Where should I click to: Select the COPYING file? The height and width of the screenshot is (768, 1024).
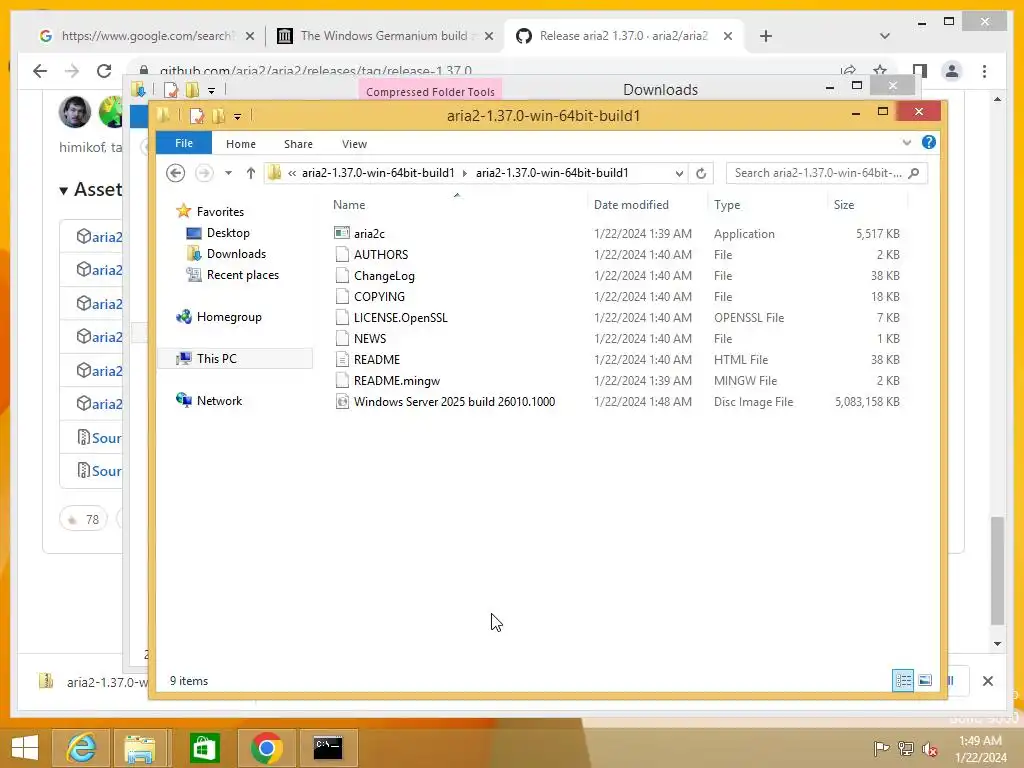coord(379,296)
